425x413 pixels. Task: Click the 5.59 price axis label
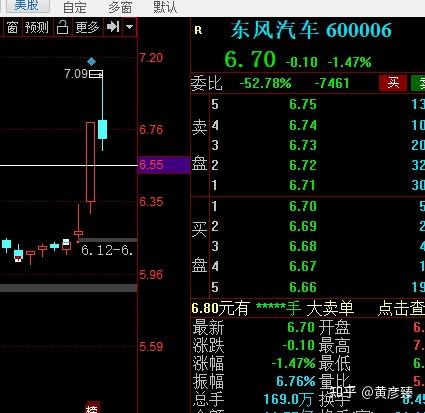click(151, 347)
